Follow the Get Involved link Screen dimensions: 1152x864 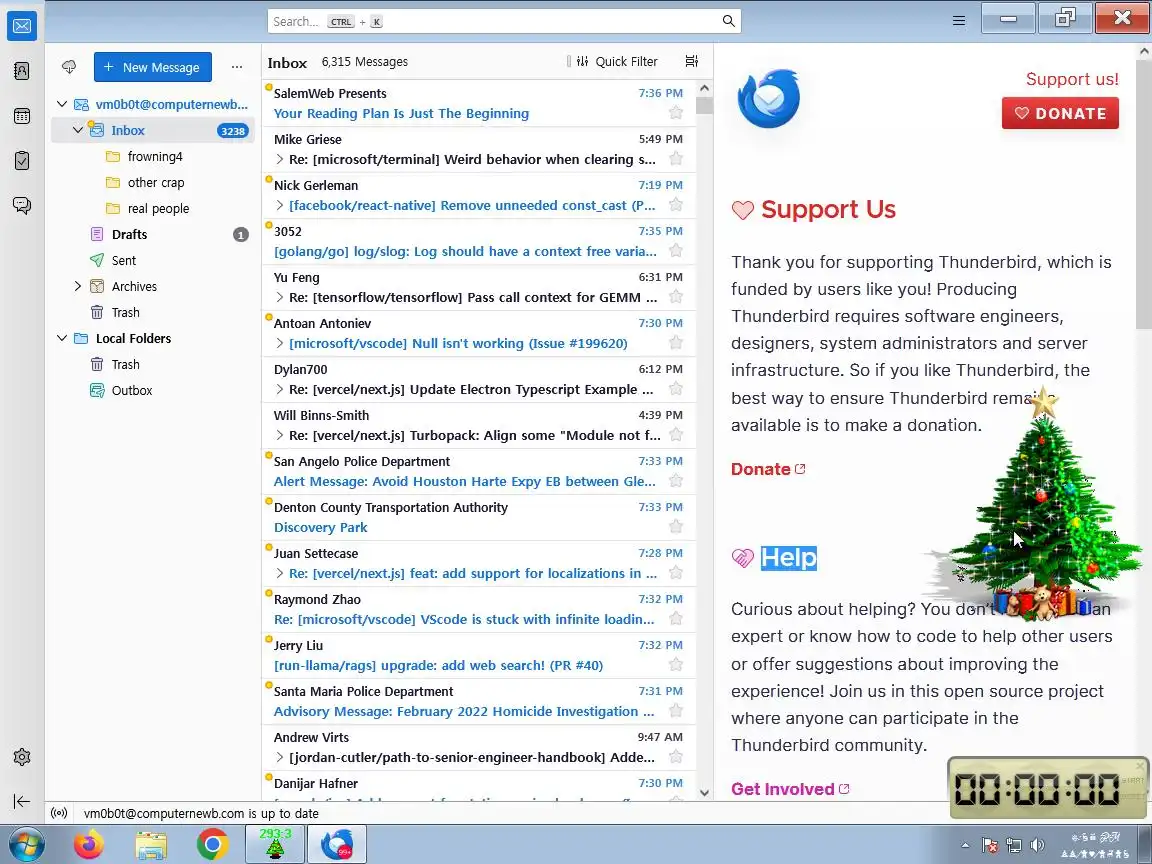coord(790,789)
